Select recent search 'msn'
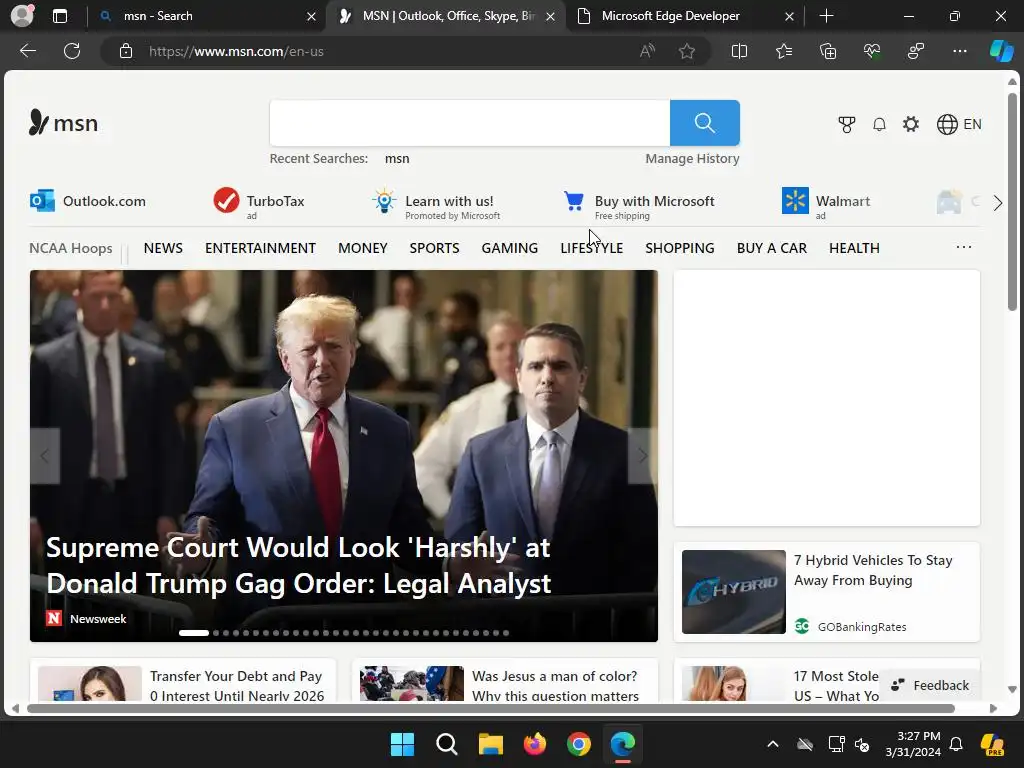 pyautogui.click(x=397, y=159)
